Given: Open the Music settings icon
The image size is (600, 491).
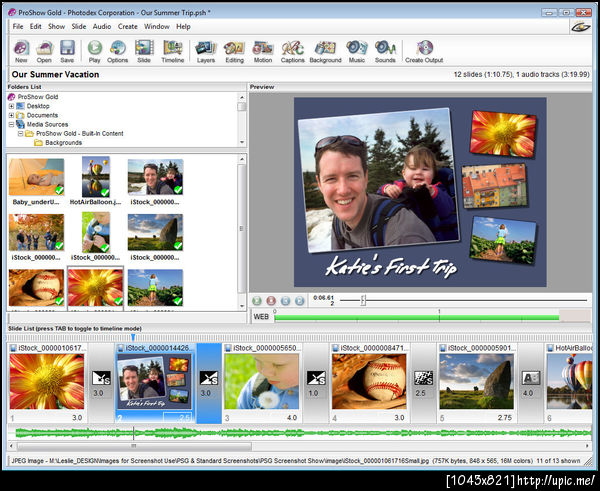Looking at the screenshot, I should pos(356,48).
